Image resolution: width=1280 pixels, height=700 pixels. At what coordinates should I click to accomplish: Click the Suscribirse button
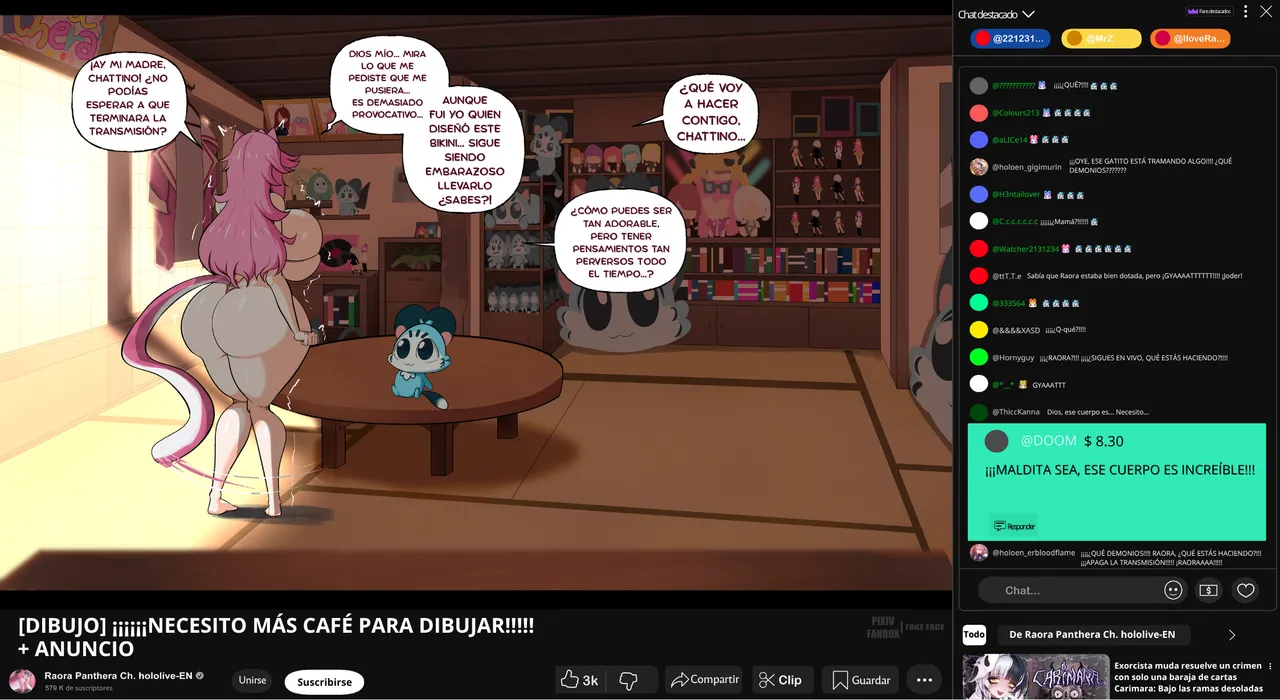pos(324,681)
